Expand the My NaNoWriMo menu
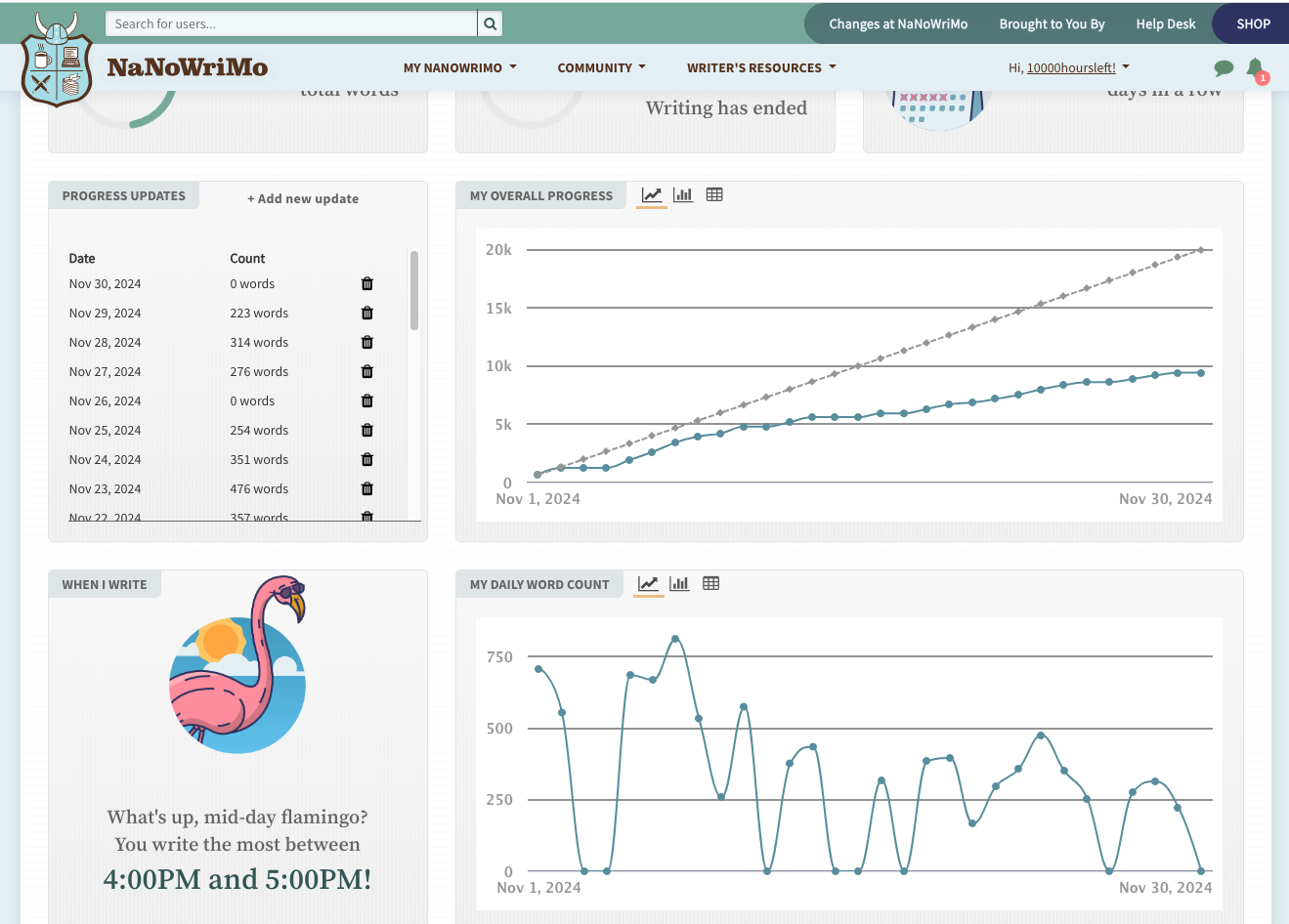1289x924 pixels. point(459,67)
